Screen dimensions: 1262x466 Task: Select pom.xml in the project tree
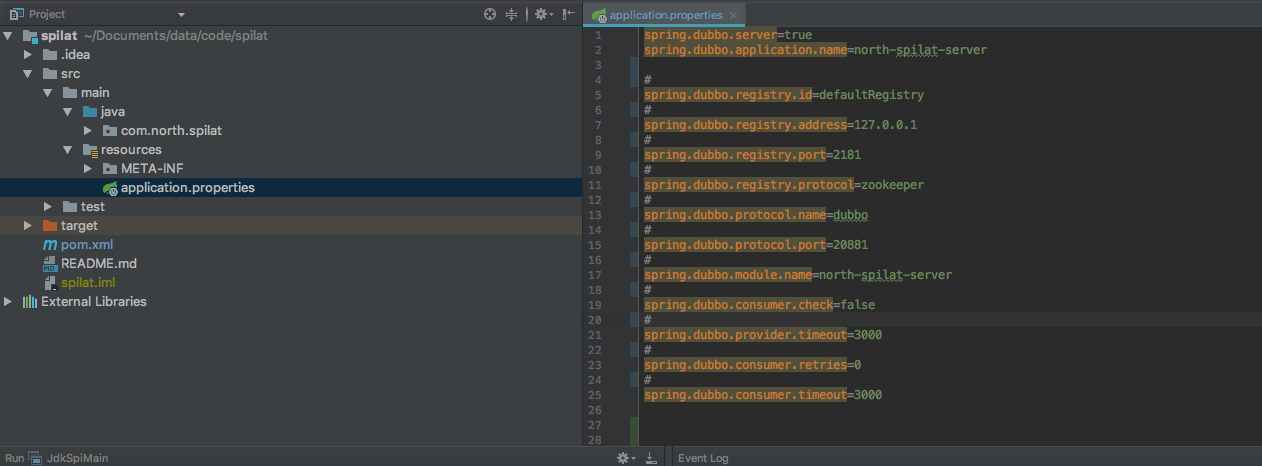click(x=86, y=245)
